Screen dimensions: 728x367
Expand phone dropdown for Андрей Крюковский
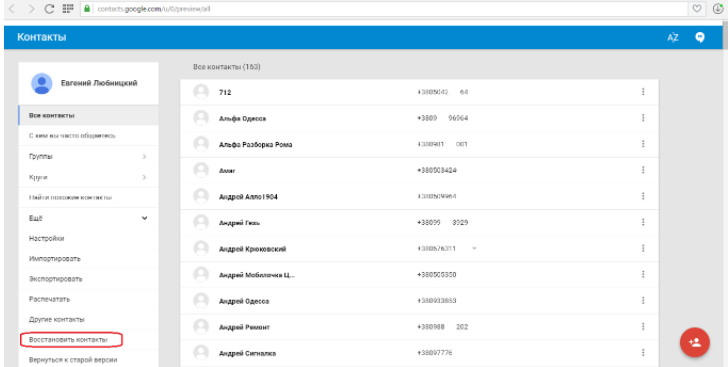pyautogui.click(x=474, y=249)
